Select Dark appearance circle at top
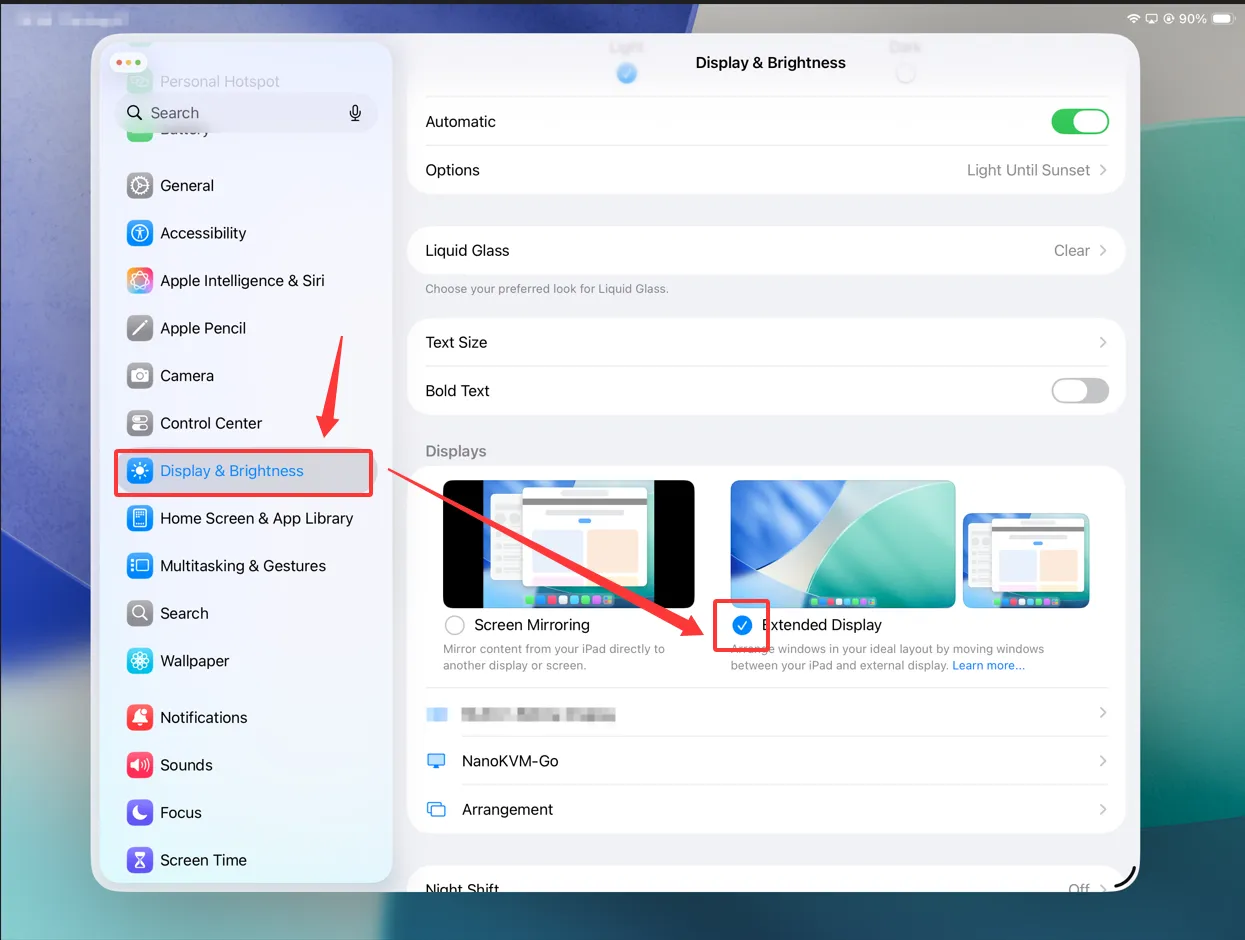This screenshot has width=1245, height=940. coord(905,73)
